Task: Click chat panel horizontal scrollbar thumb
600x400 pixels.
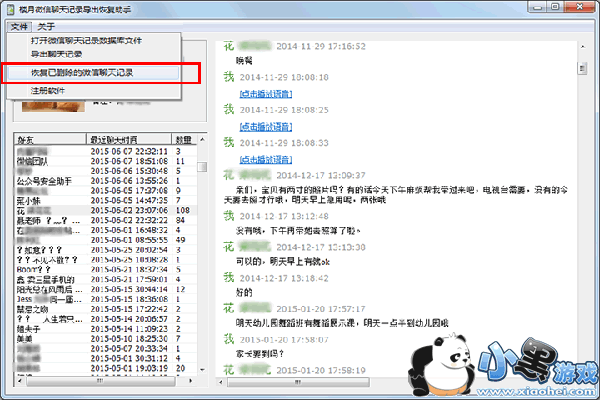Action: pos(298,382)
